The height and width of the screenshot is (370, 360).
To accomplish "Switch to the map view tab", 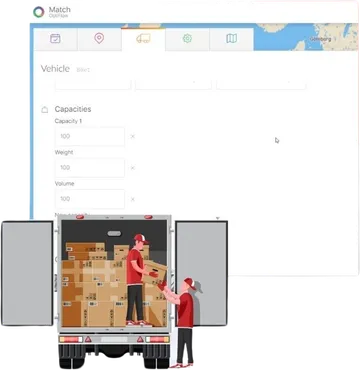I will [232, 39].
